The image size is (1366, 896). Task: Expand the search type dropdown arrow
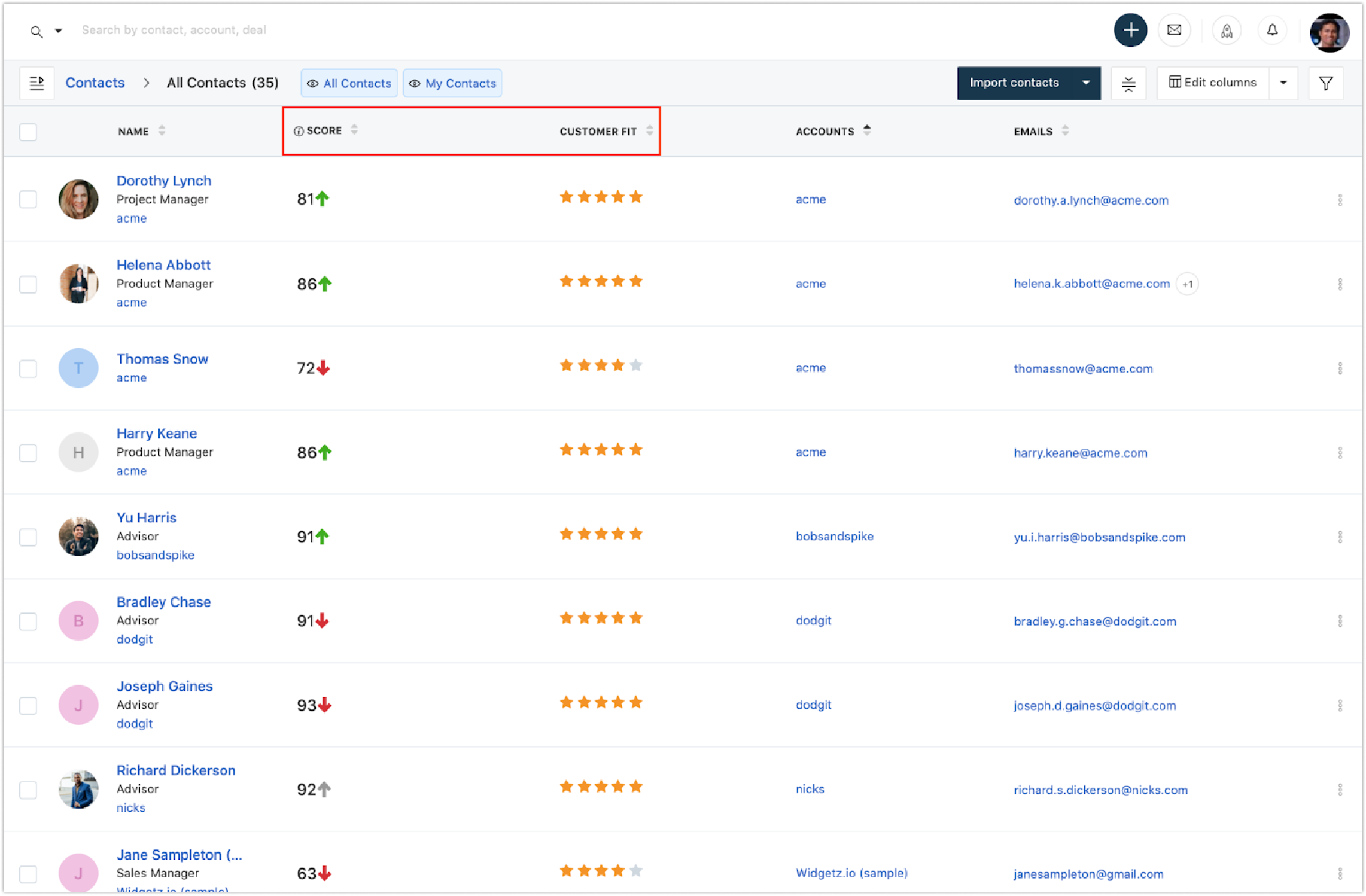(x=59, y=31)
